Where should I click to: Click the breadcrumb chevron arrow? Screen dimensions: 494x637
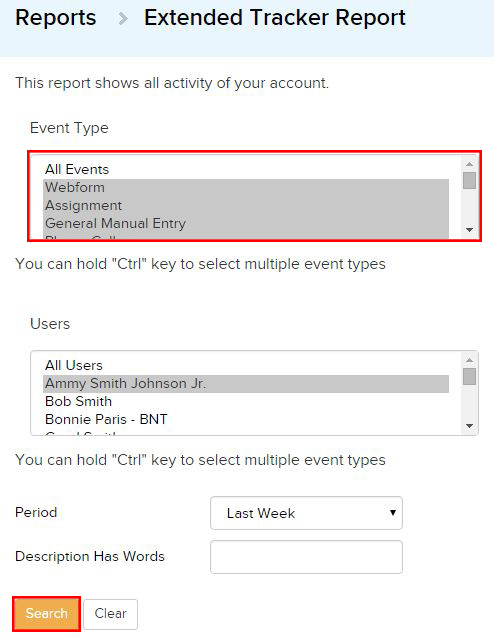tap(123, 19)
